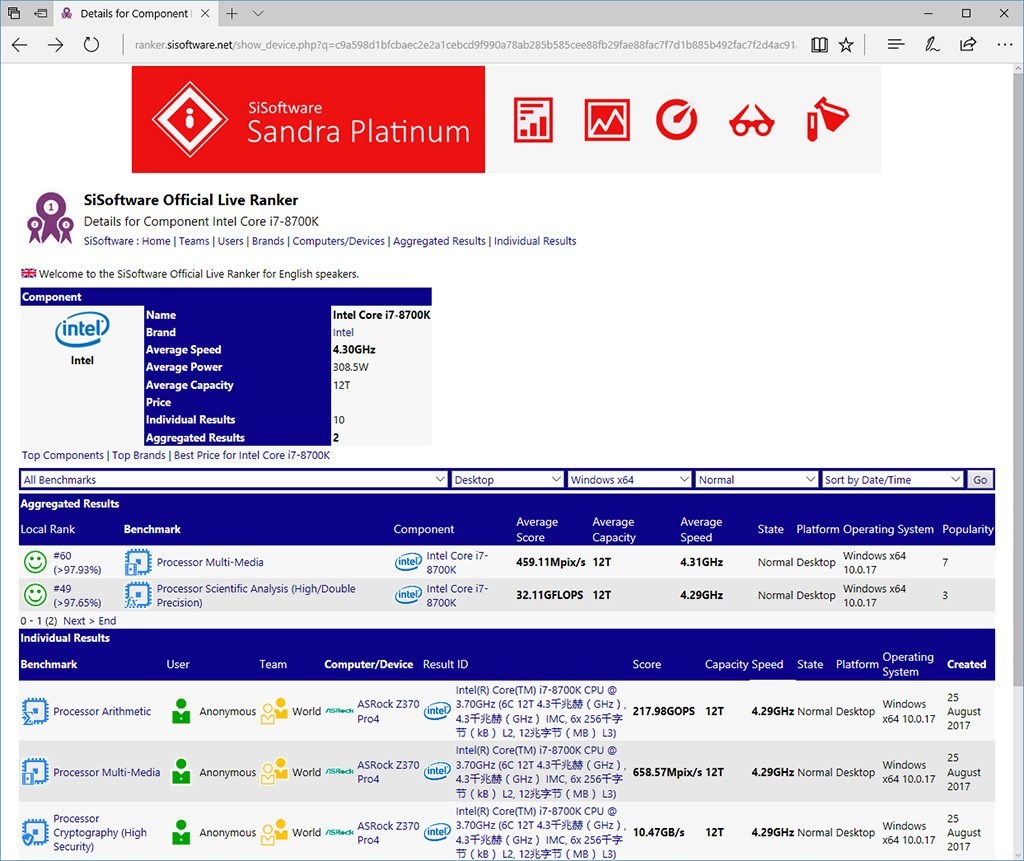Open the Windows x64 dropdown
The height and width of the screenshot is (861, 1024).
(630, 479)
